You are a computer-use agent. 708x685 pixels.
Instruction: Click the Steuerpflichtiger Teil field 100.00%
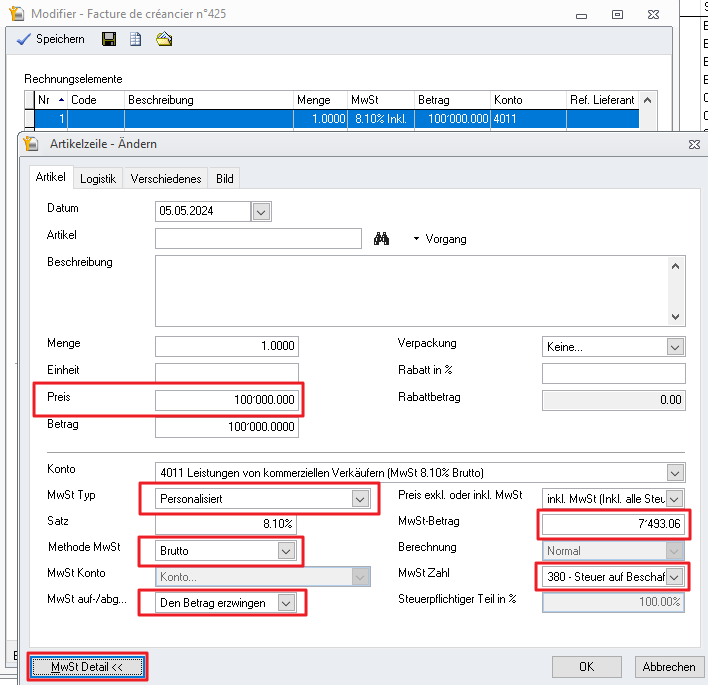click(613, 602)
